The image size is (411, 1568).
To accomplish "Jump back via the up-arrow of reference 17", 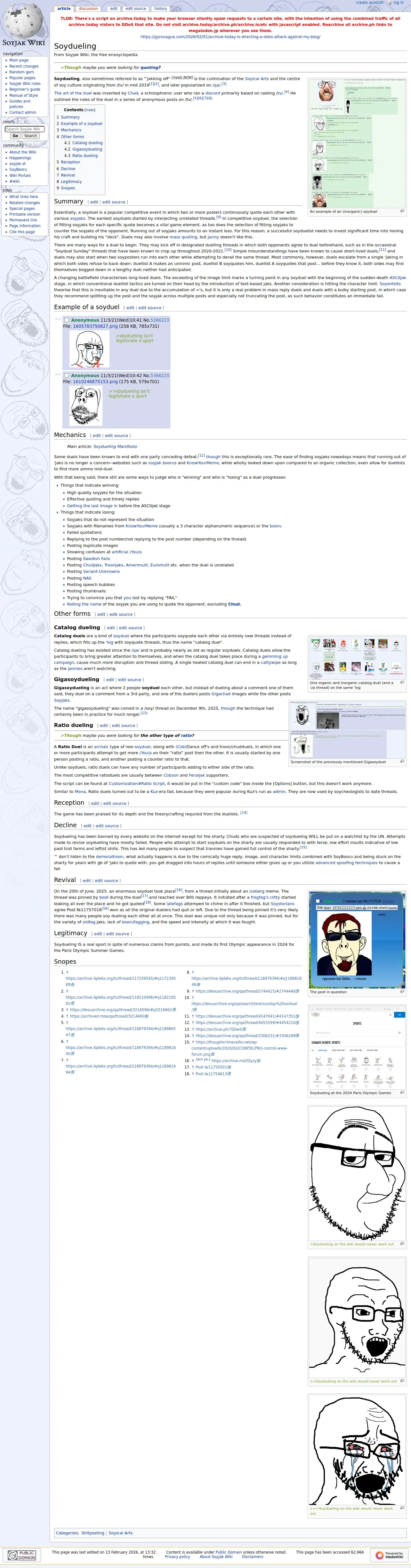I will click(193, 1067).
